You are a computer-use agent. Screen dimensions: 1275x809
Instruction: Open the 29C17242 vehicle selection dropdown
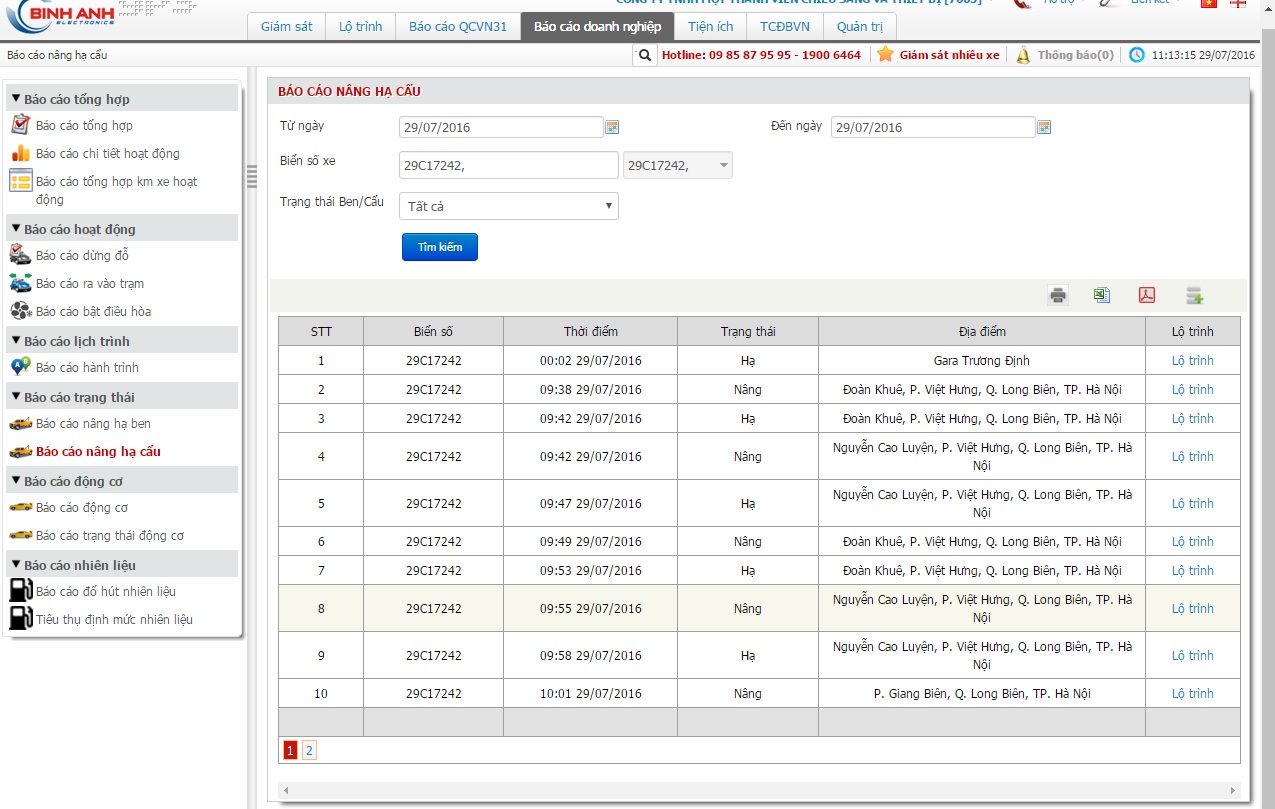coord(678,165)
